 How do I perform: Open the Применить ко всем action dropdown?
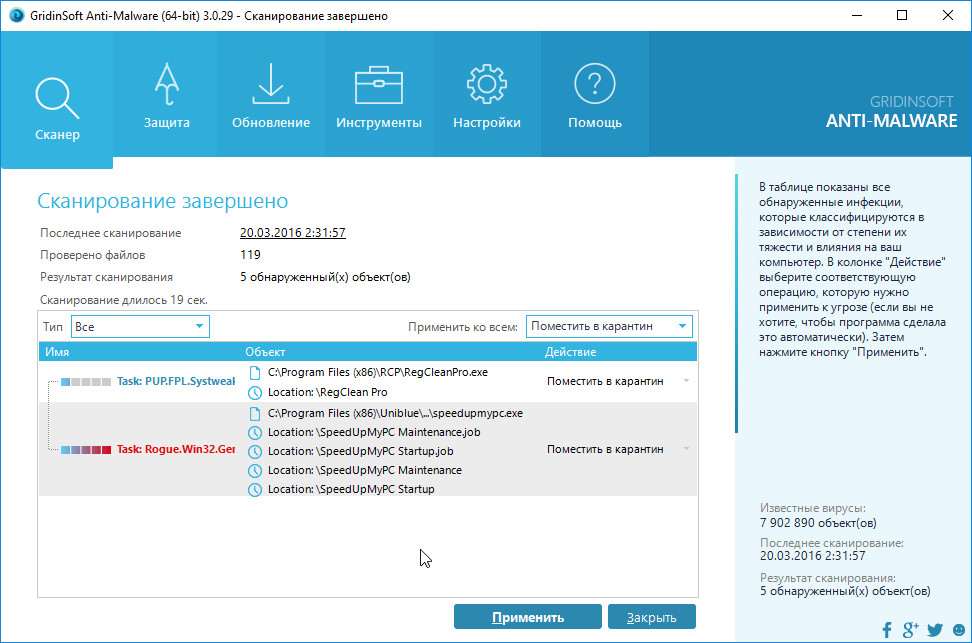point(609,326)
